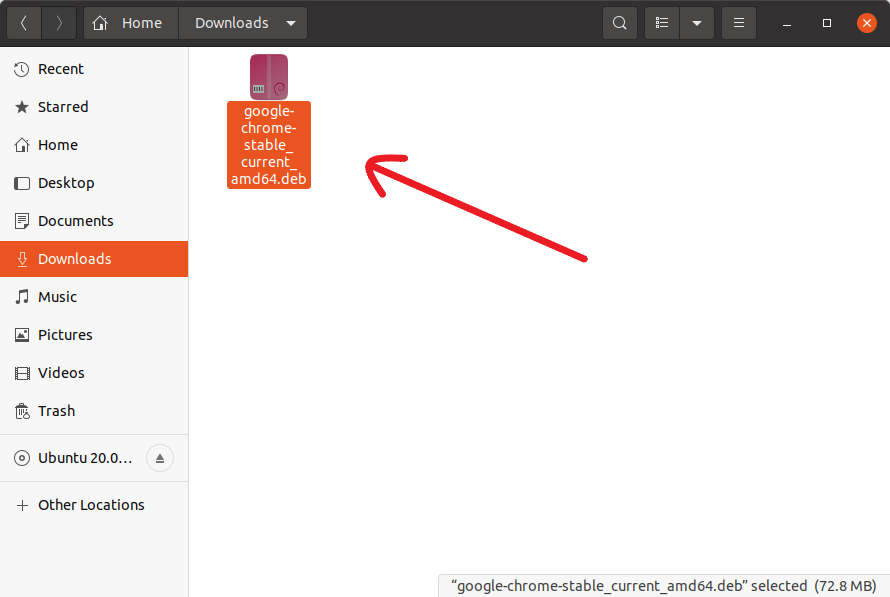Open Music folder in the sidebar

pyautogui.click(x=94, y=297)
